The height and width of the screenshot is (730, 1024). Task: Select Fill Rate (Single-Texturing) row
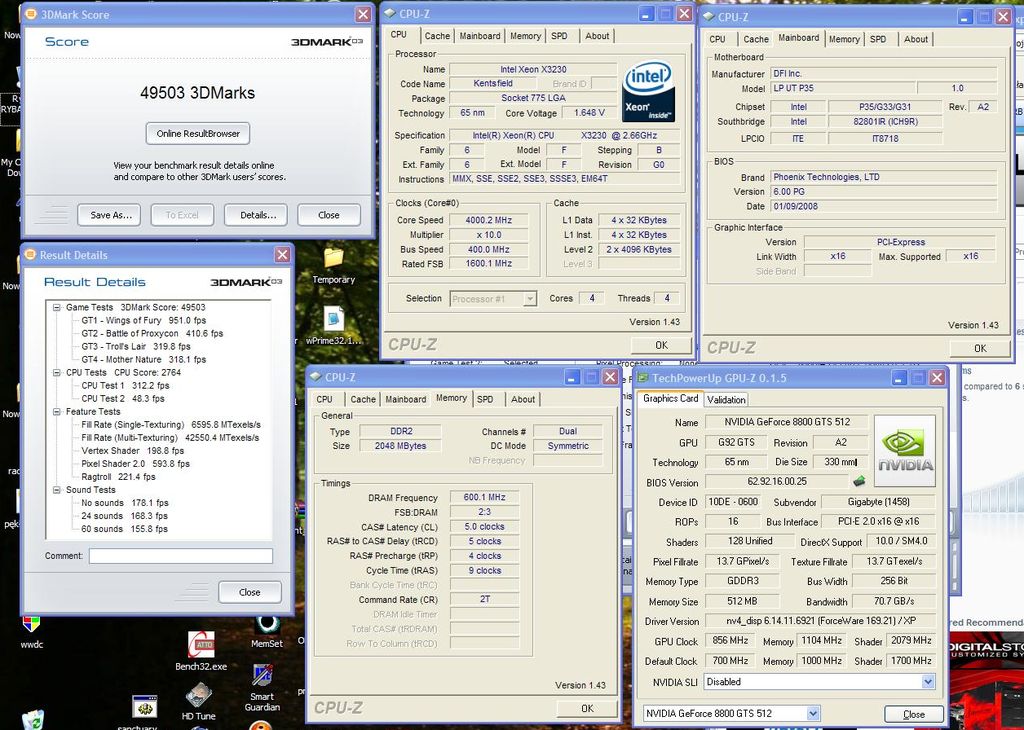tap(171, 424)
